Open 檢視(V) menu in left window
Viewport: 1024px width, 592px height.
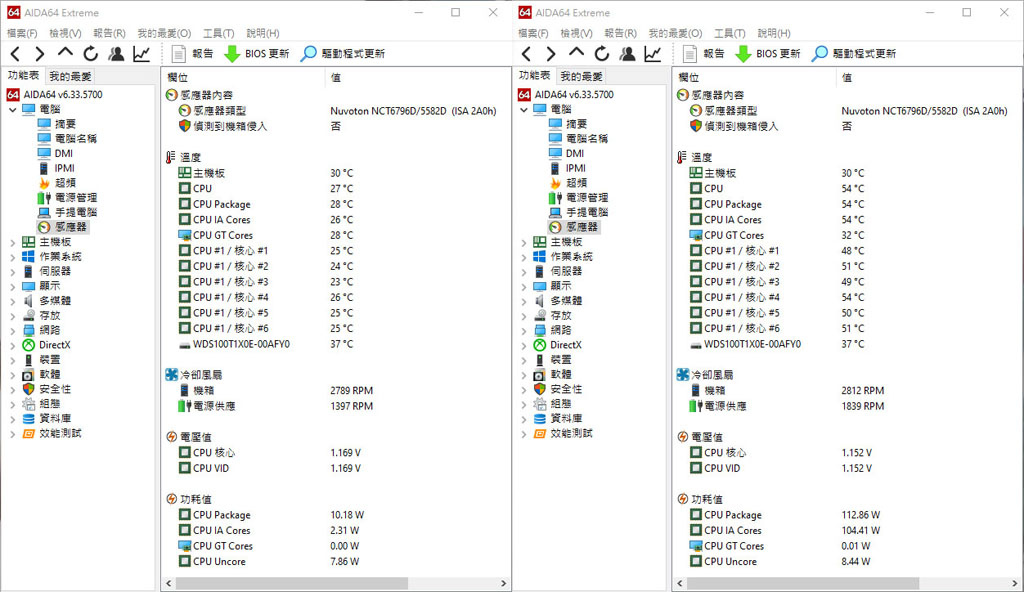click(65, 33)
